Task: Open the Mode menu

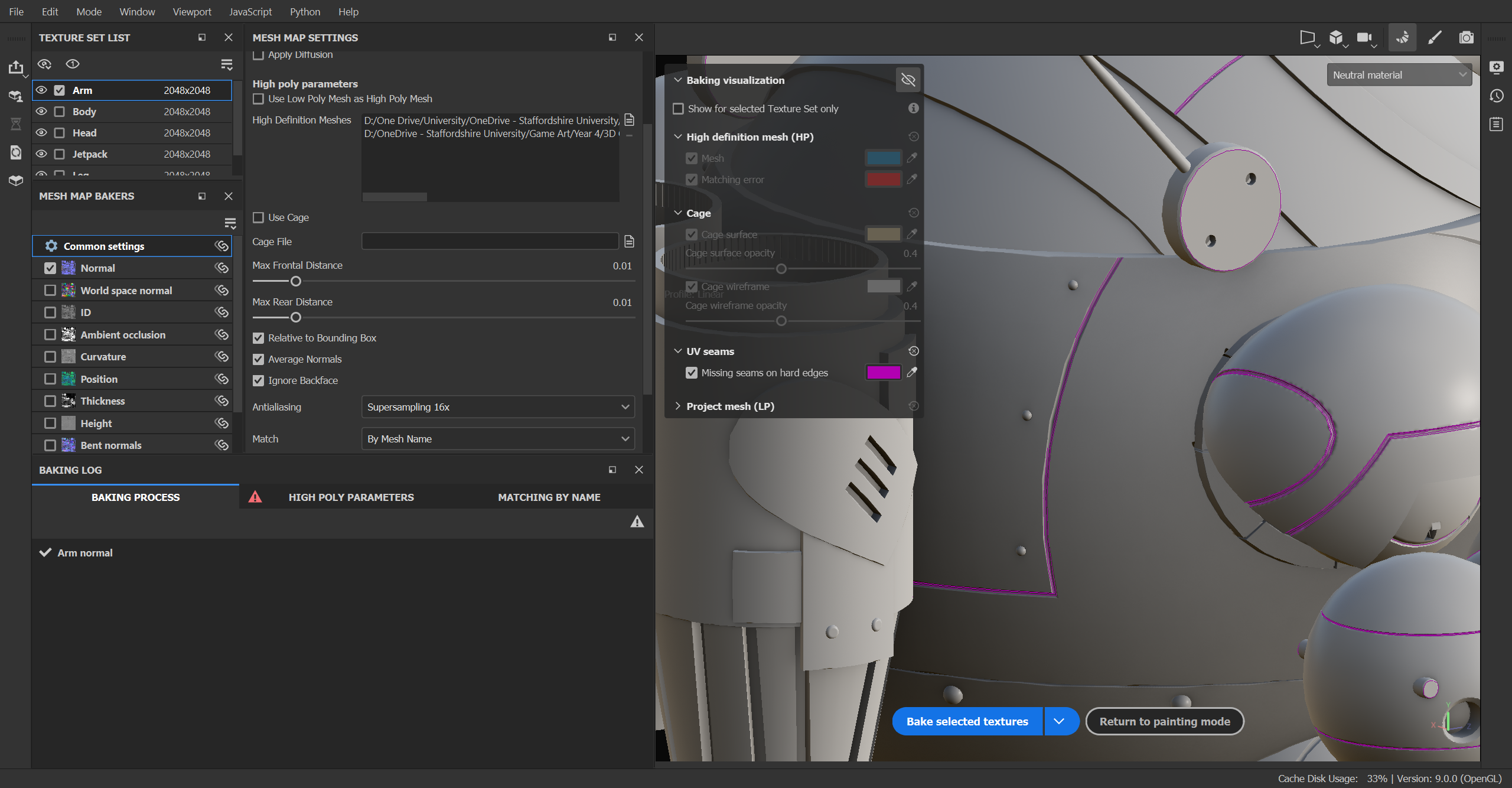Action: [89, 11]
